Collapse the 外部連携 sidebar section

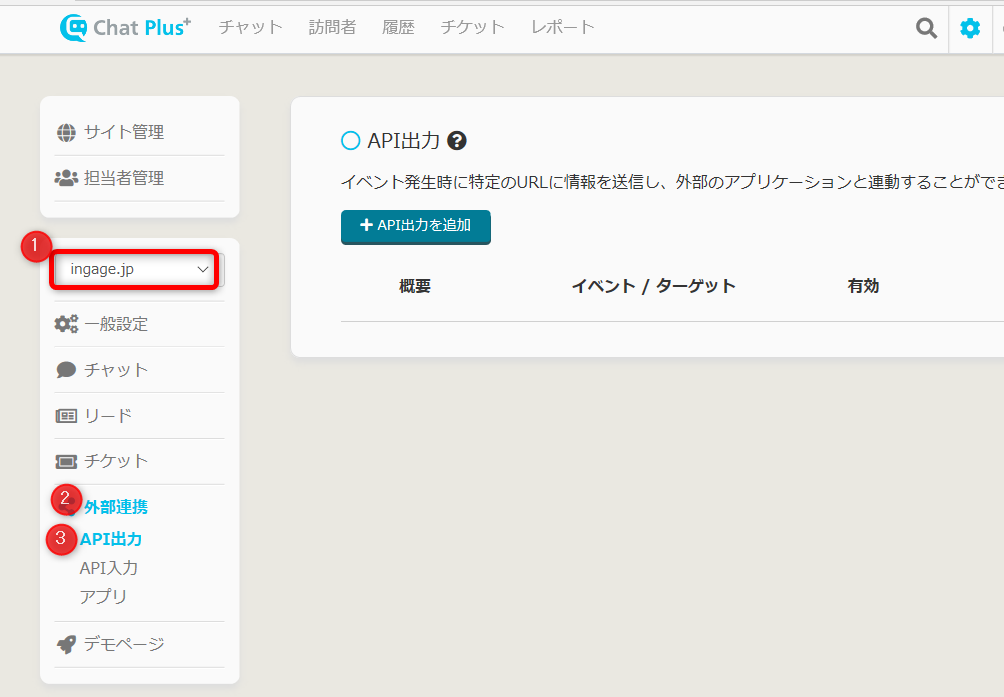[115, 507]
